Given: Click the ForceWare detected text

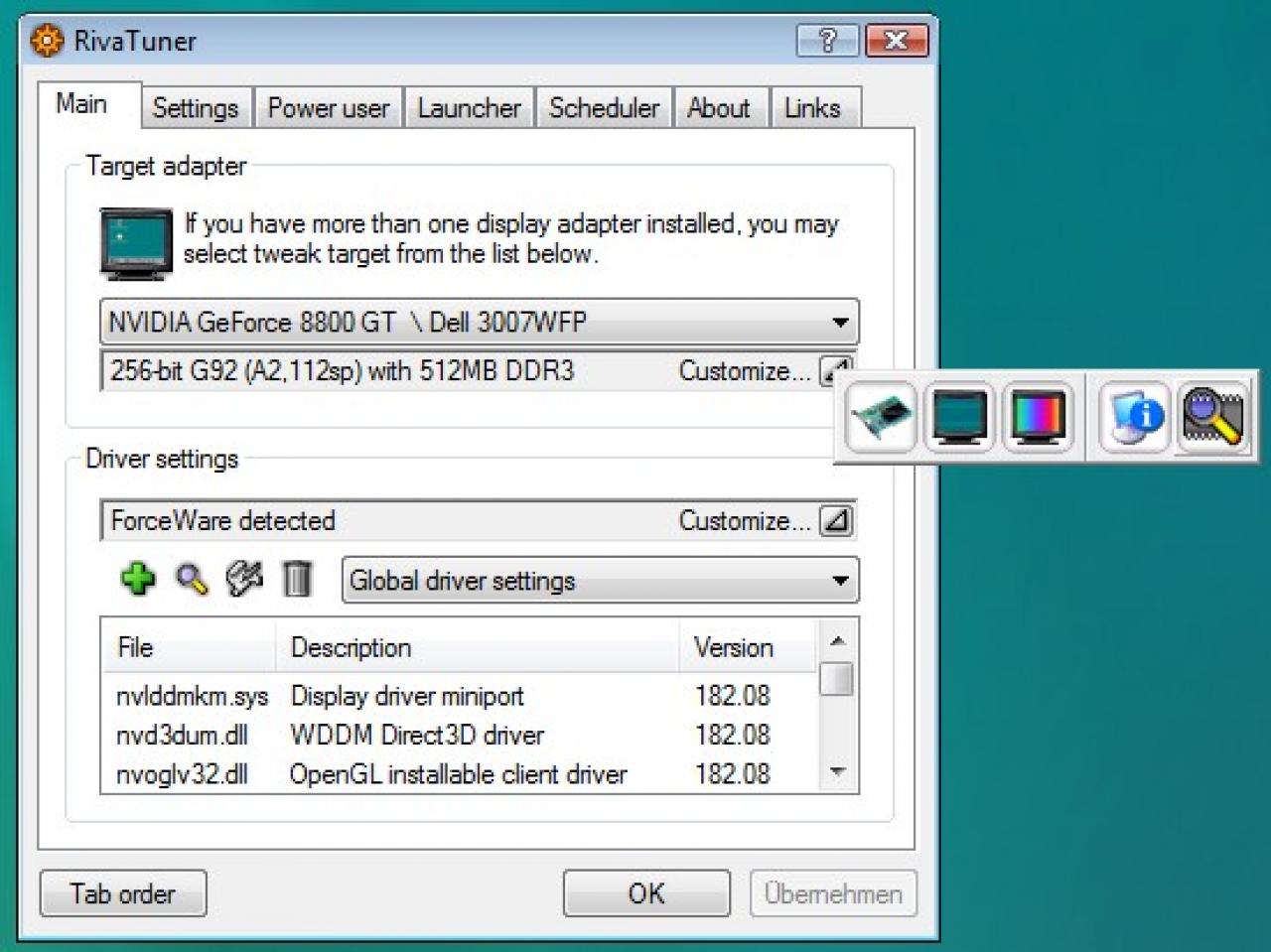Looking at the screenshot, I should 223,520.
